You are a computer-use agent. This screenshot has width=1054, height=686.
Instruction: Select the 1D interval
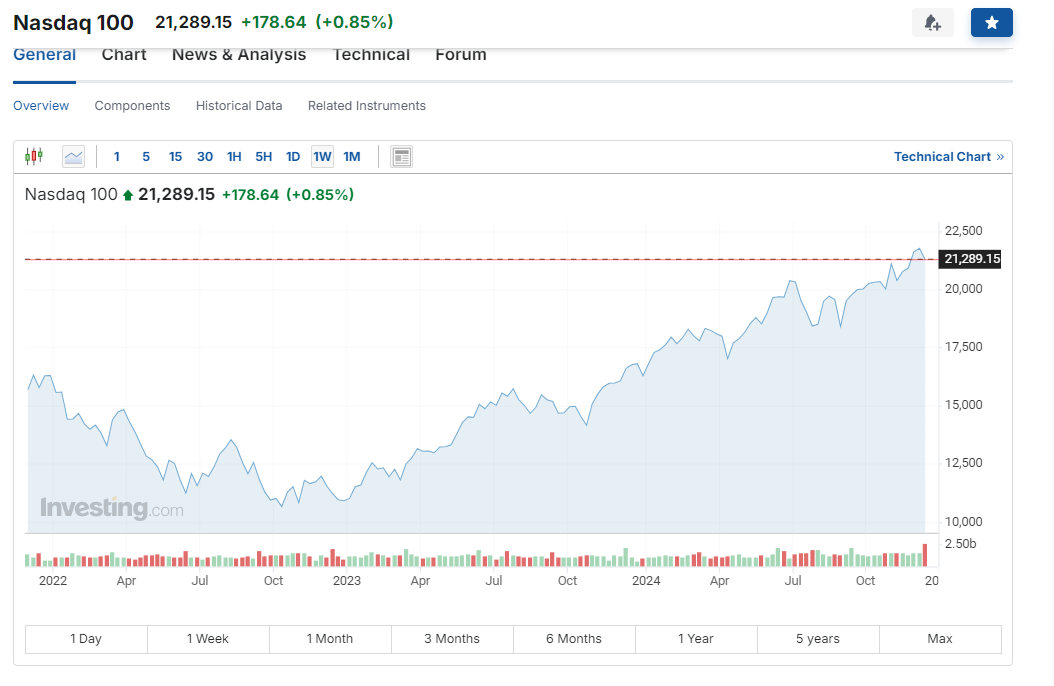click(x=293, y=157)
